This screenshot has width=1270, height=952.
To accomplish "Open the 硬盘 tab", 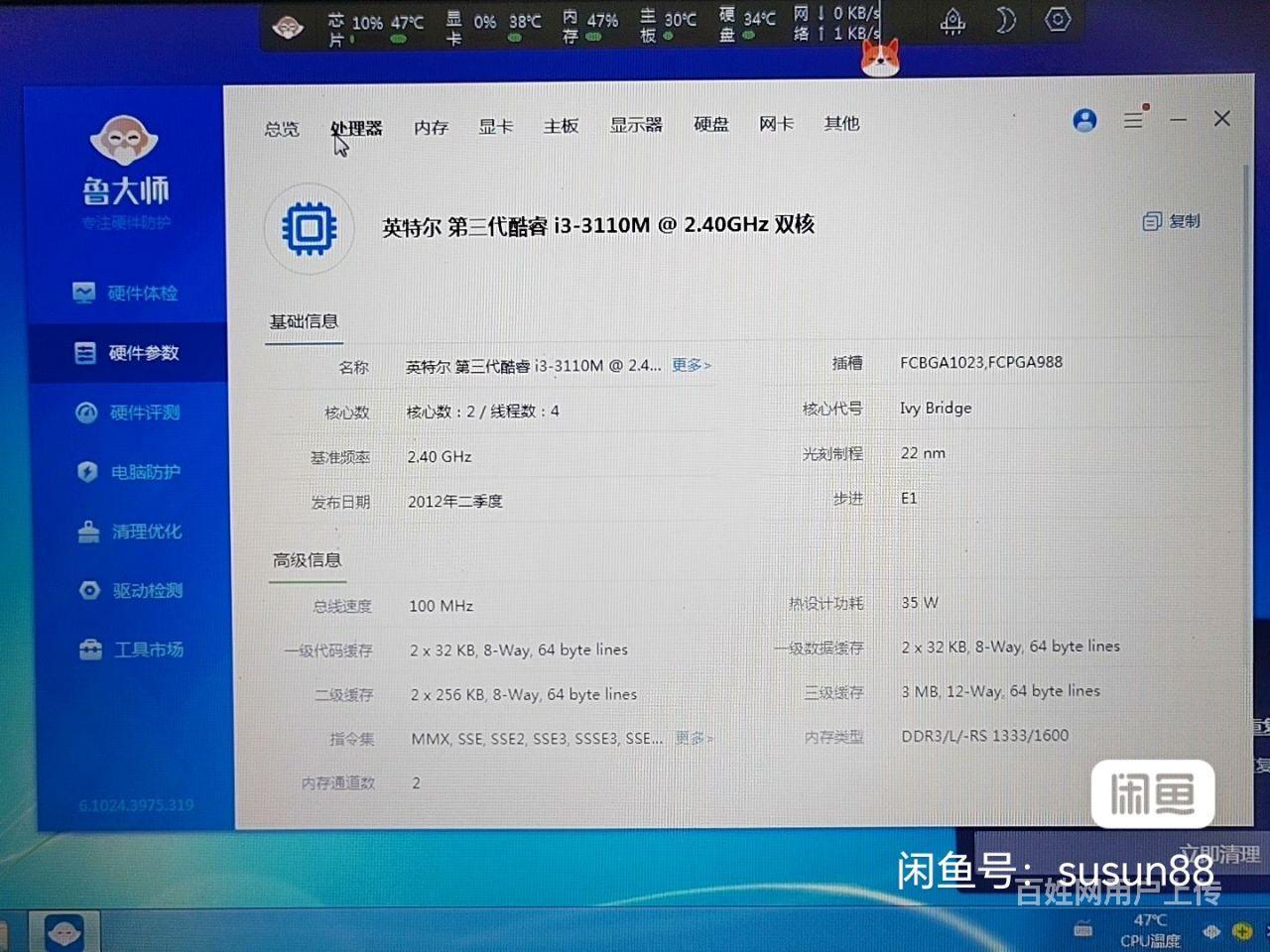I will coord(710,124).
